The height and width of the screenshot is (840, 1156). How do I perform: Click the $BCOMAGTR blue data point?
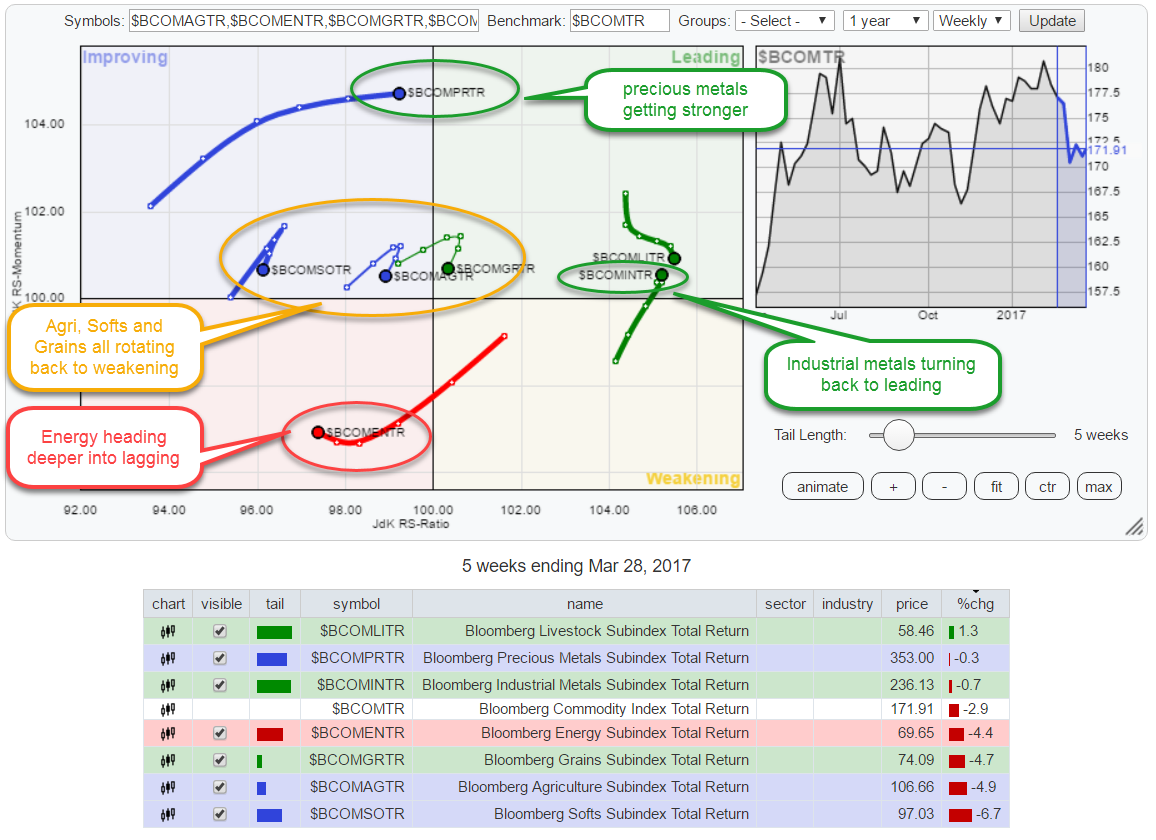385,276
